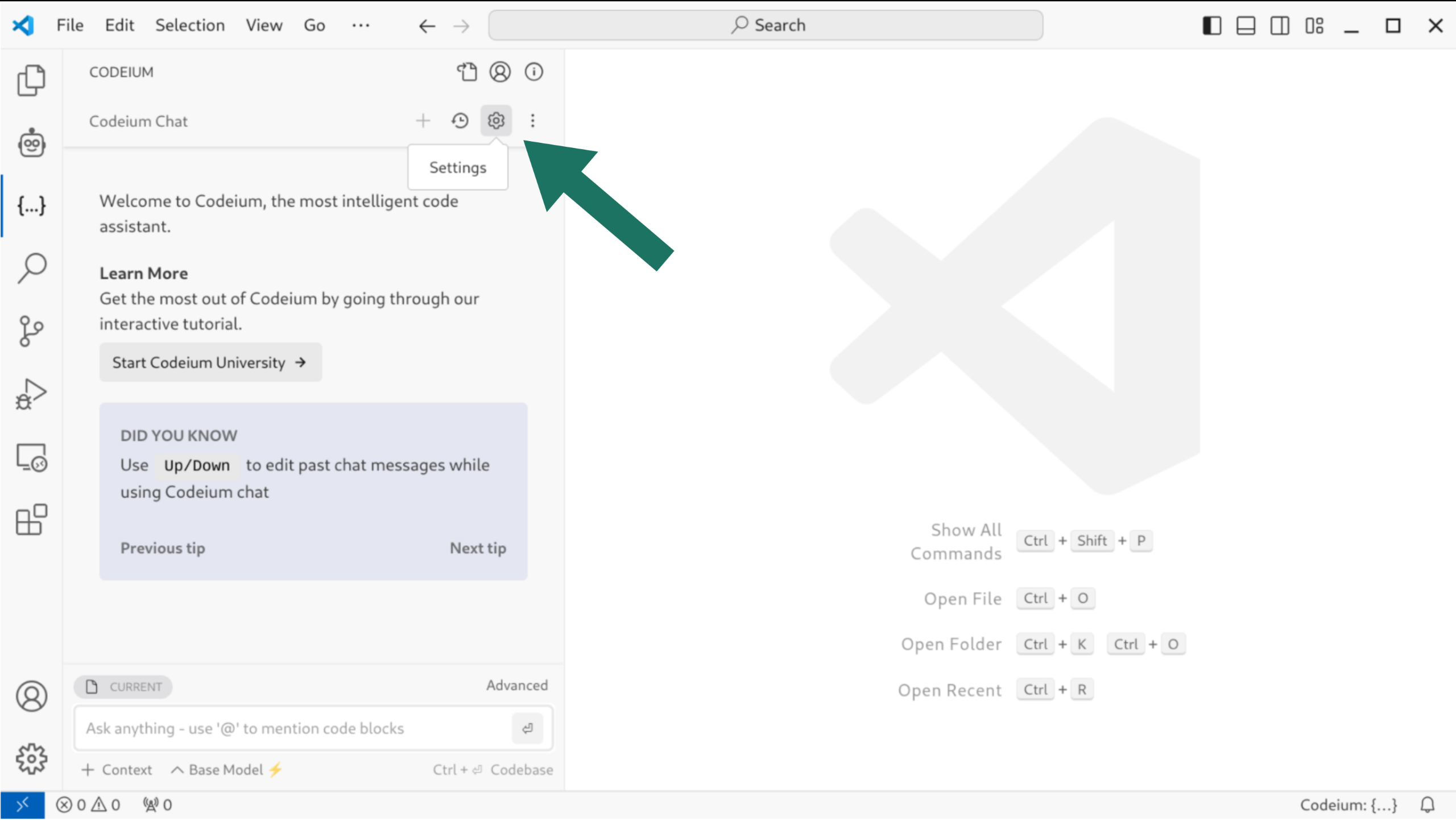Show the Next tip
Image resolution: width=1456 pixels, height=821 pixels.
point(478,548)
